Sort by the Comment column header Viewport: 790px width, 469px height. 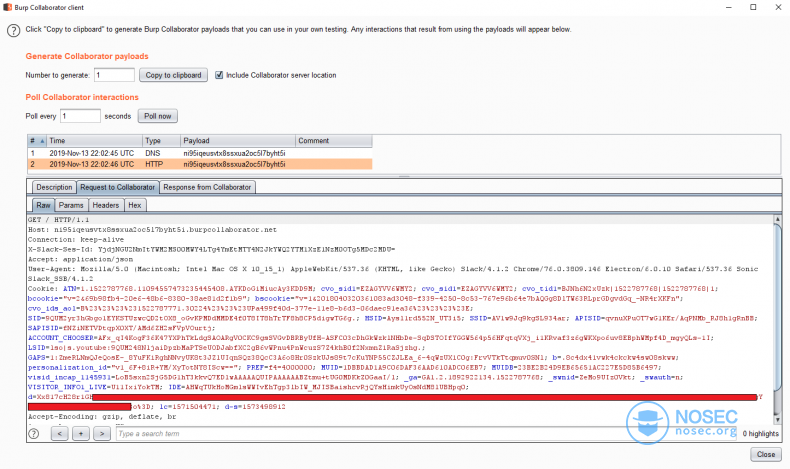334,141
